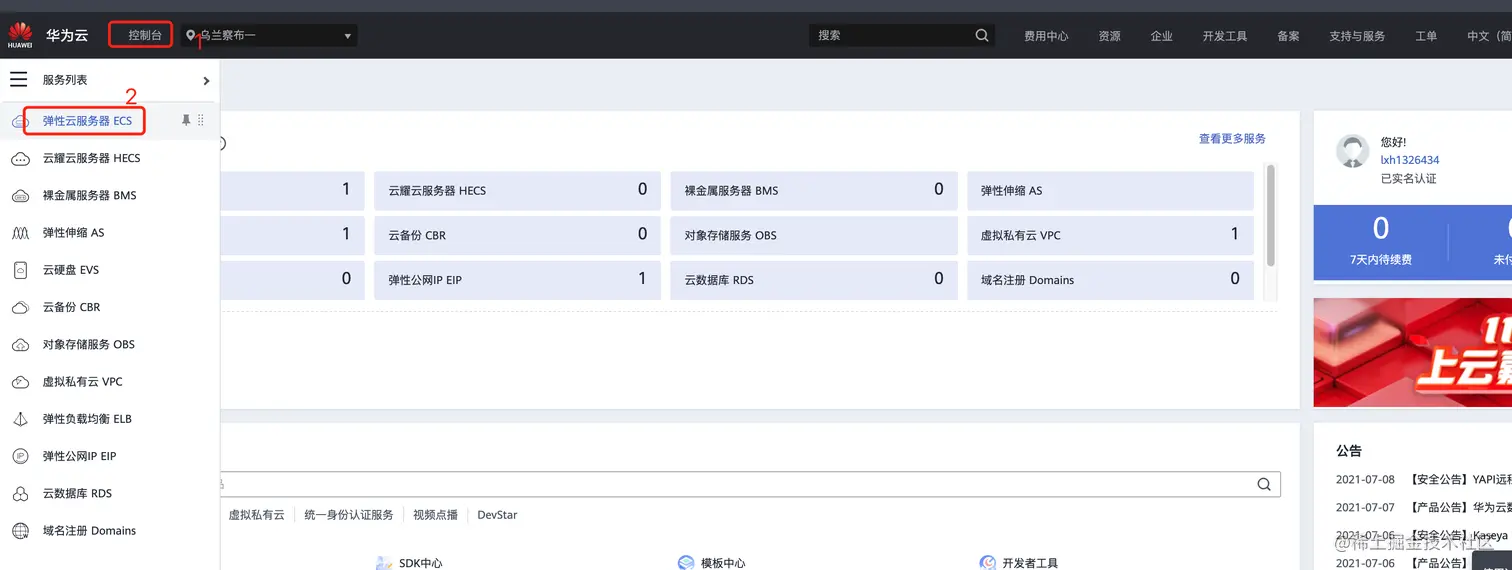Click the scrollbar beside the resource cards
Viewport: 1512px width, 570px height.
pyautogui.click(x=1271, y=215)
